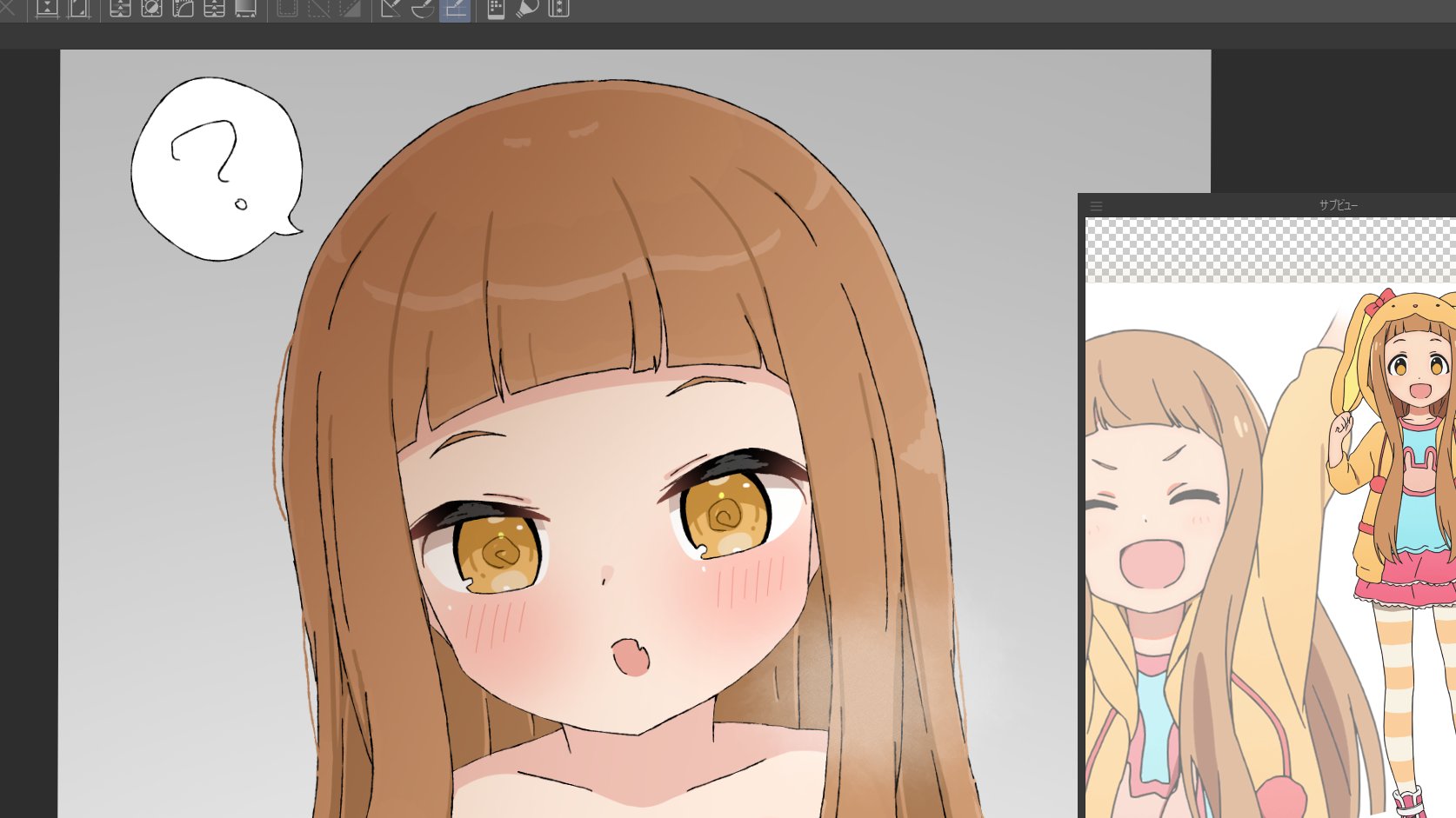
Task: Click the smartphone icon in the command bar
Action: (x=496, y=9)
